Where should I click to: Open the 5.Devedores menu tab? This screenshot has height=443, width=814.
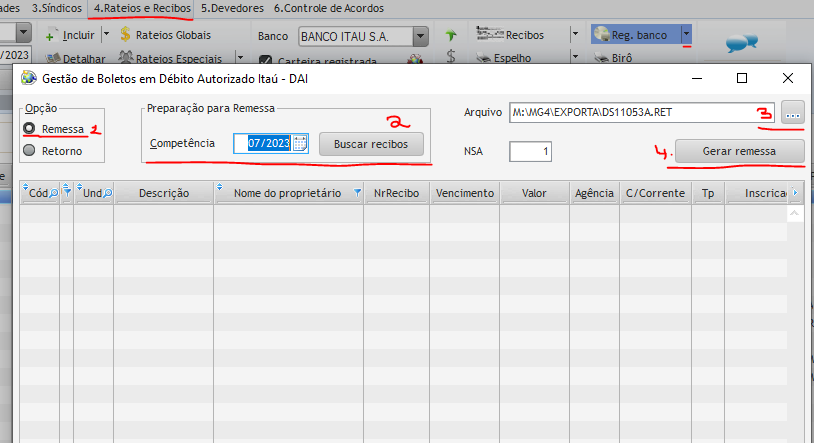click(x=233, y=8)
